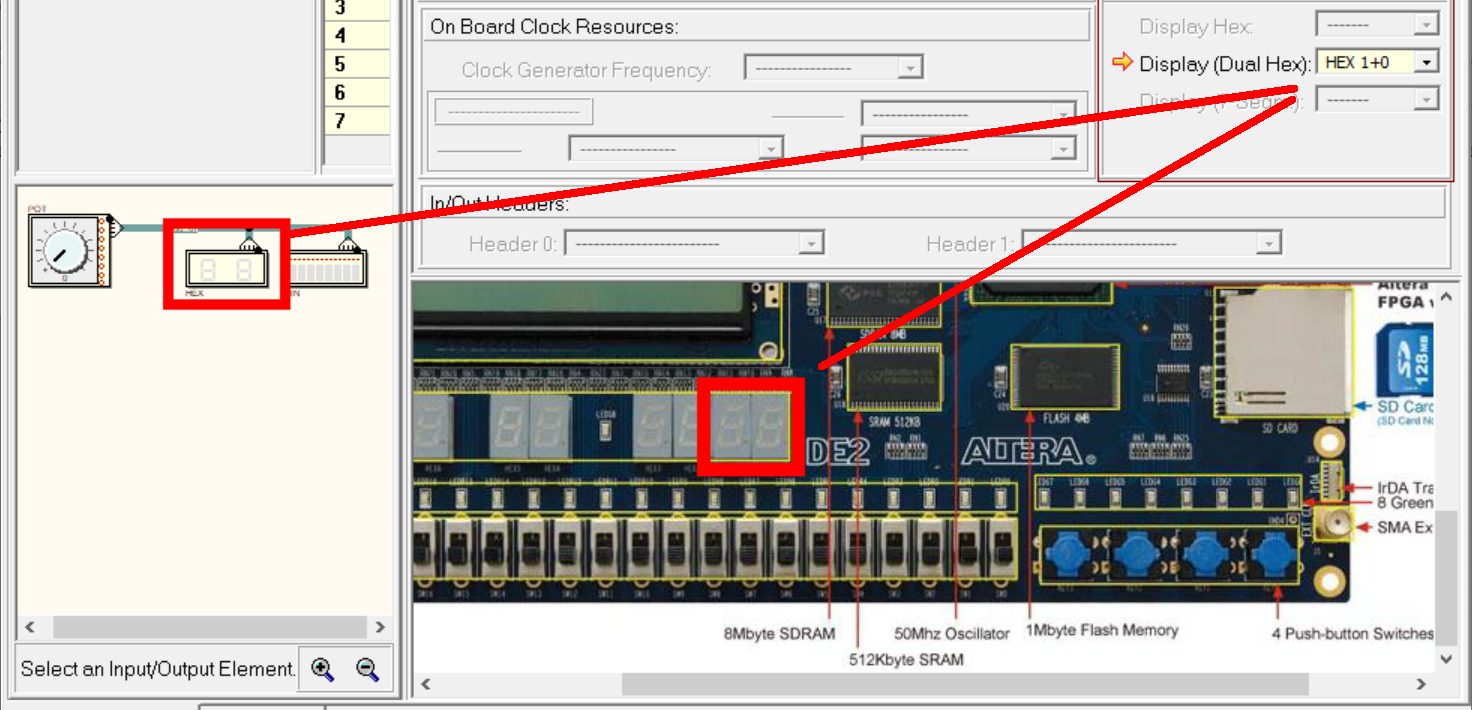Click left arrow of board image scrollbar

click(x=426, y=684)
